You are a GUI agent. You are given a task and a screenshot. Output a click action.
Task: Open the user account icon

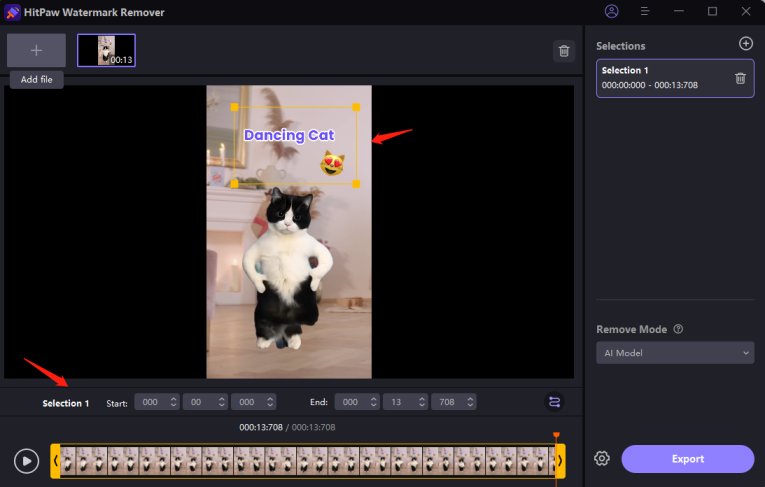point(612,12)
